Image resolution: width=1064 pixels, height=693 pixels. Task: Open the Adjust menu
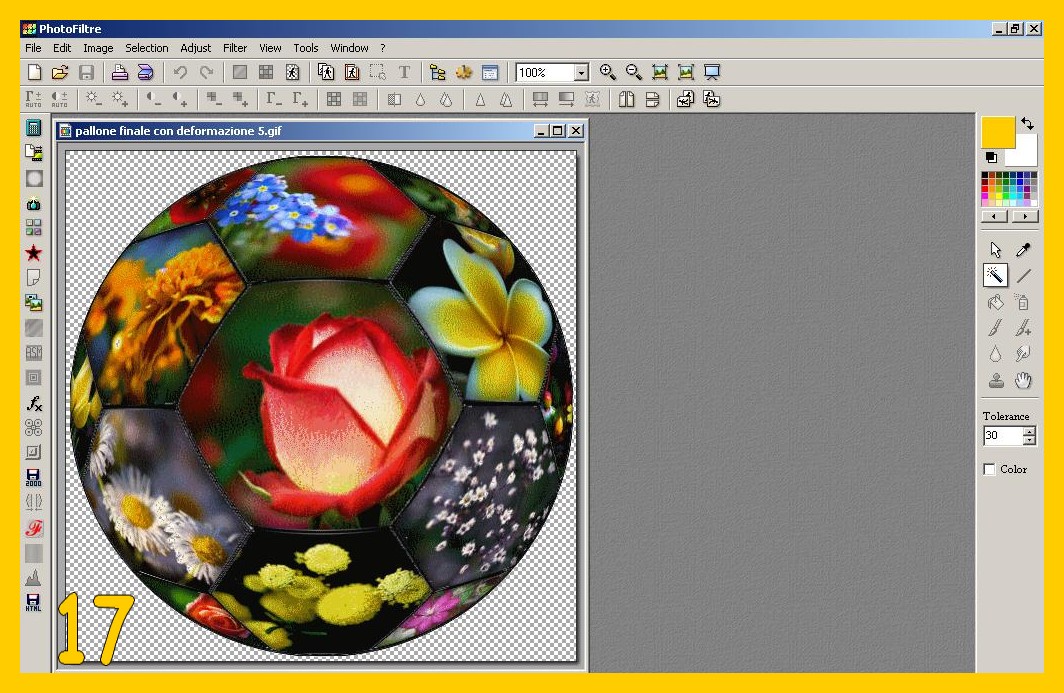click(195, 48)
